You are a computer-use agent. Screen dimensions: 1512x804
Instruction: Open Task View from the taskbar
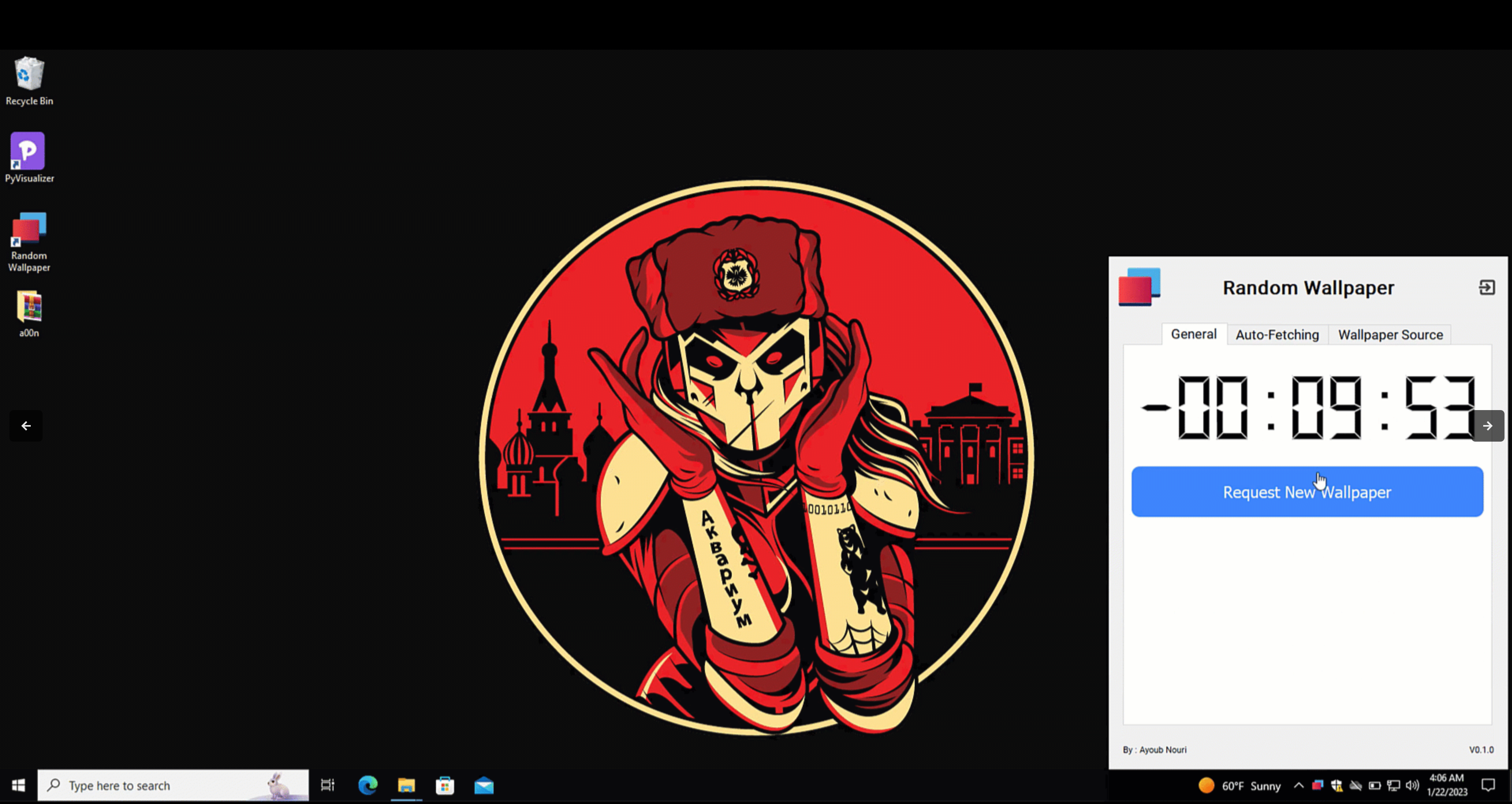tap(328, 785)
